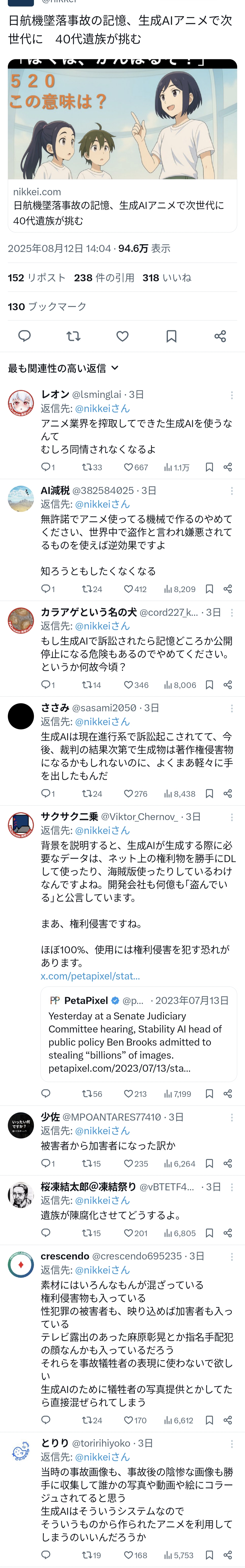This screenshot has width=245, height=1568.
Task: Open サクサク二乗's profile avatar
Action: (x=21, y=825)
